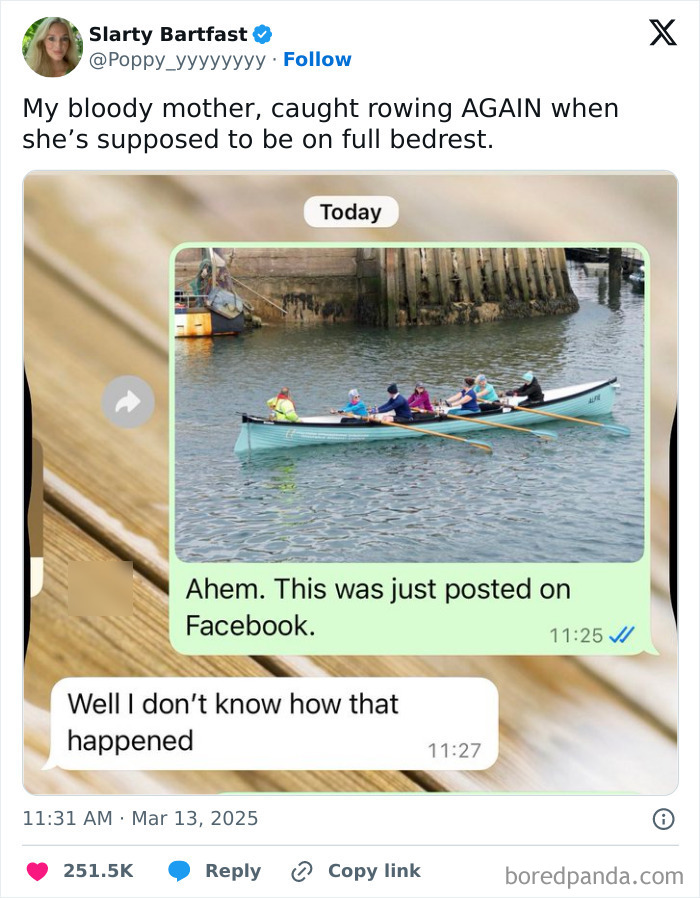Toggle follow state via the Follow link
Screen dimensions: 700x898
(x=318, y=59)
